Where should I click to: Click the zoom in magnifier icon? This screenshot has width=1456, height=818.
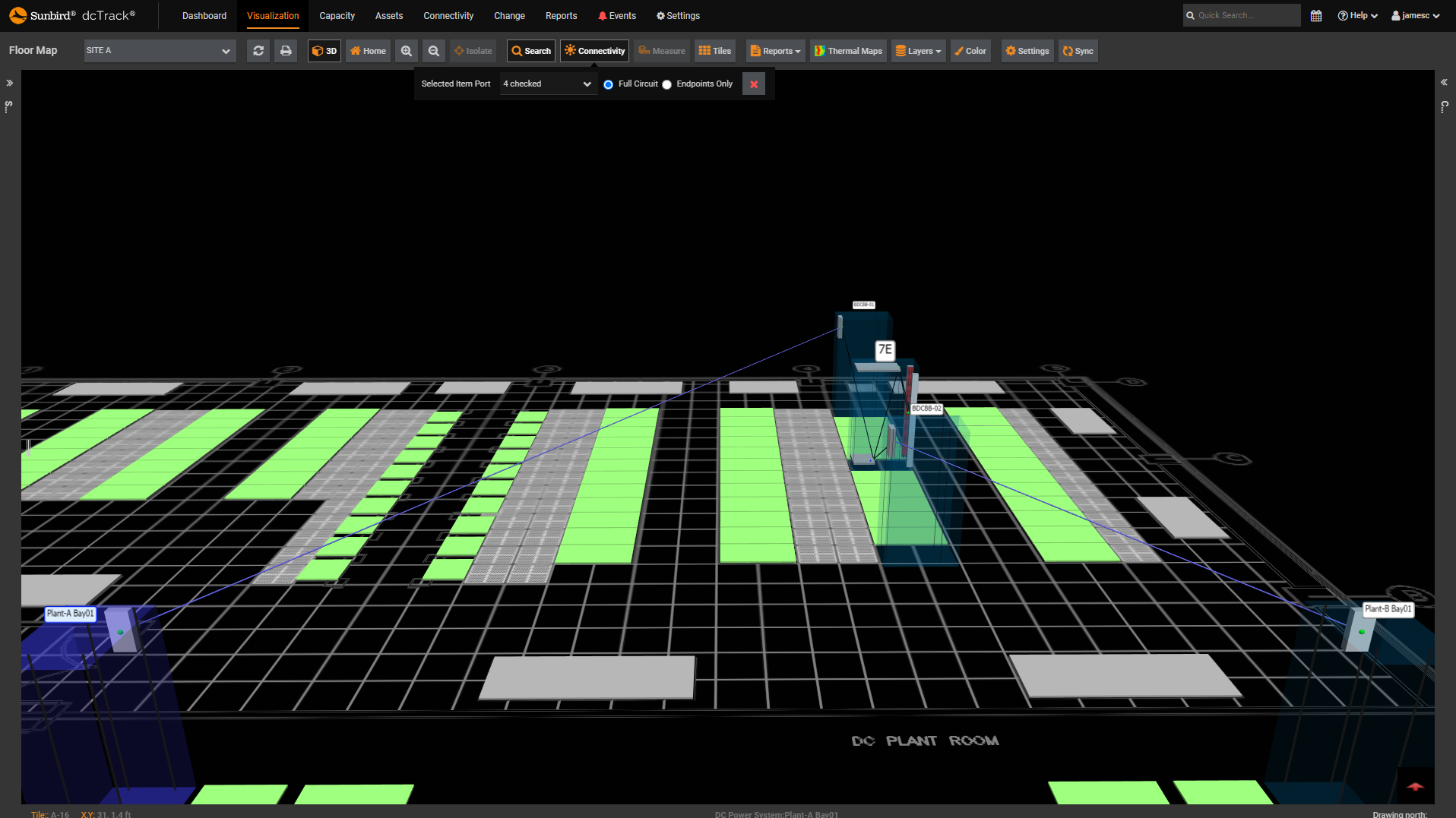point(407,51)
